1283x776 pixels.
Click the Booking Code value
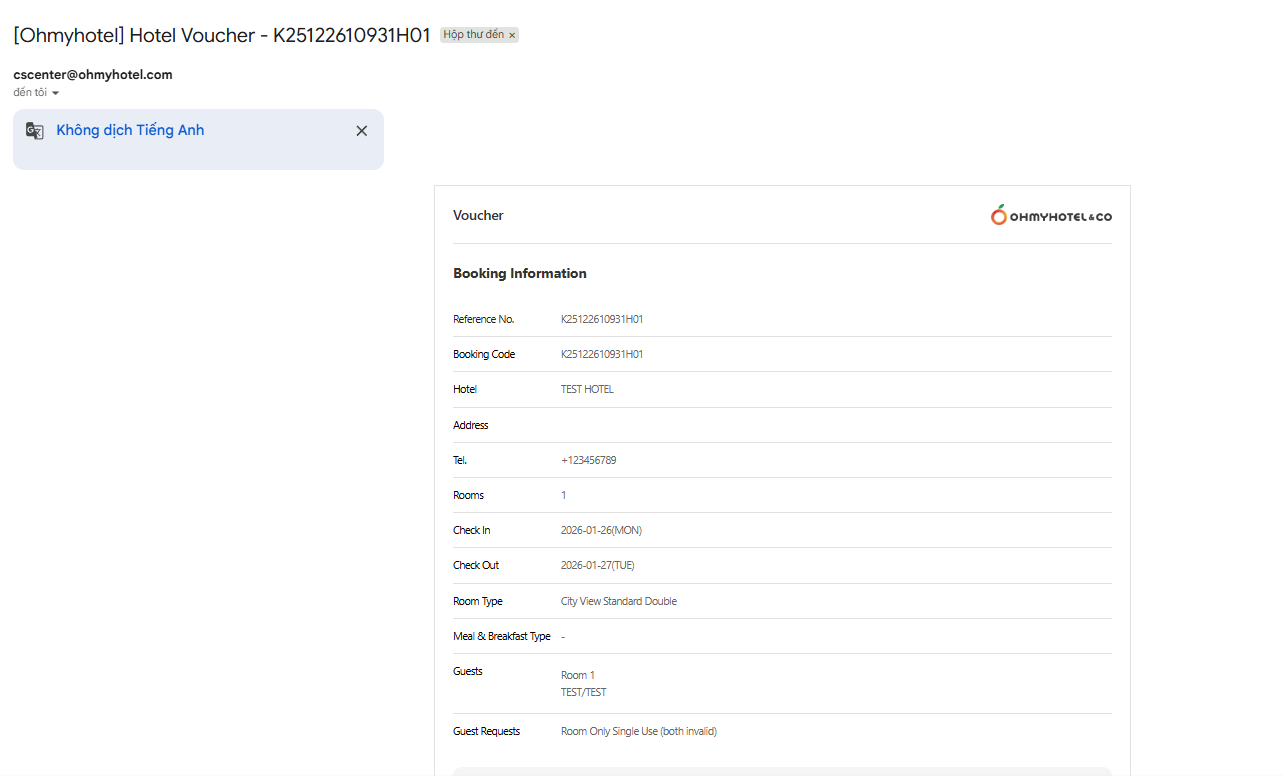tap(601, 354)
